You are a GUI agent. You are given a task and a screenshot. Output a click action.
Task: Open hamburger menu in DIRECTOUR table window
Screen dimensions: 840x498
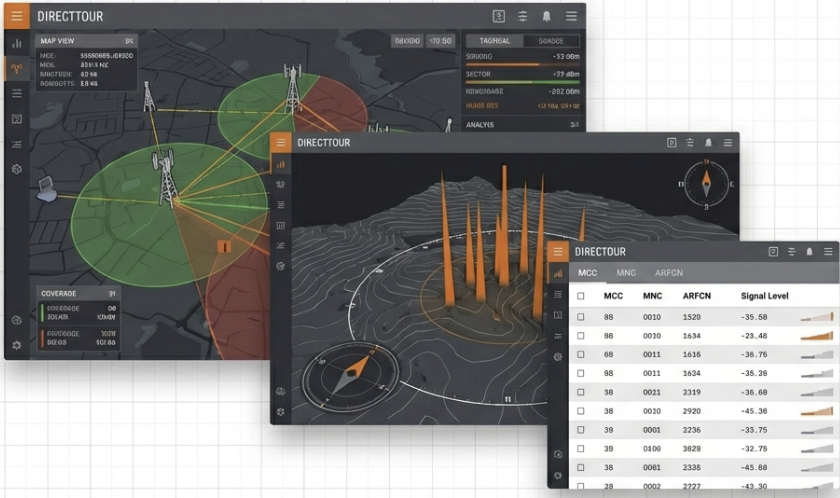[558, 252]
